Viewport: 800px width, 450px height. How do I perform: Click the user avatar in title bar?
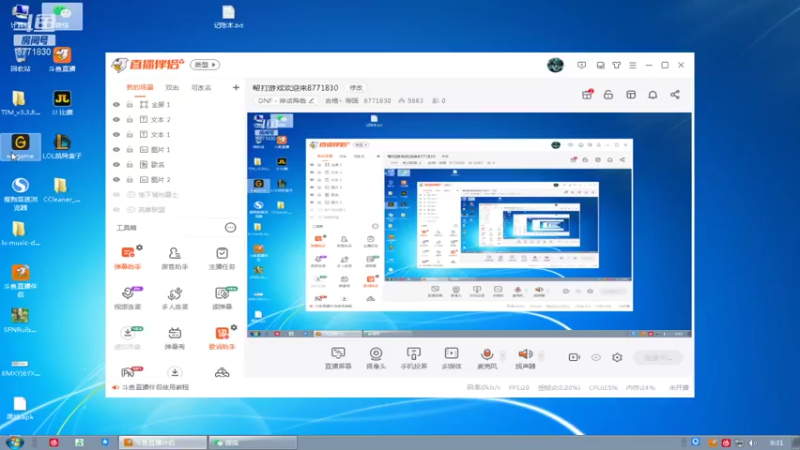(555, 65)
